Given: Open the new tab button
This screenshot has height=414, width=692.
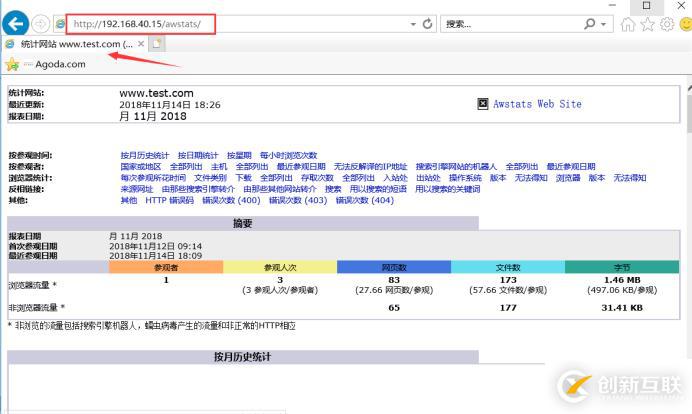Looking at the screenshot, I should click(x=158, y=44).
